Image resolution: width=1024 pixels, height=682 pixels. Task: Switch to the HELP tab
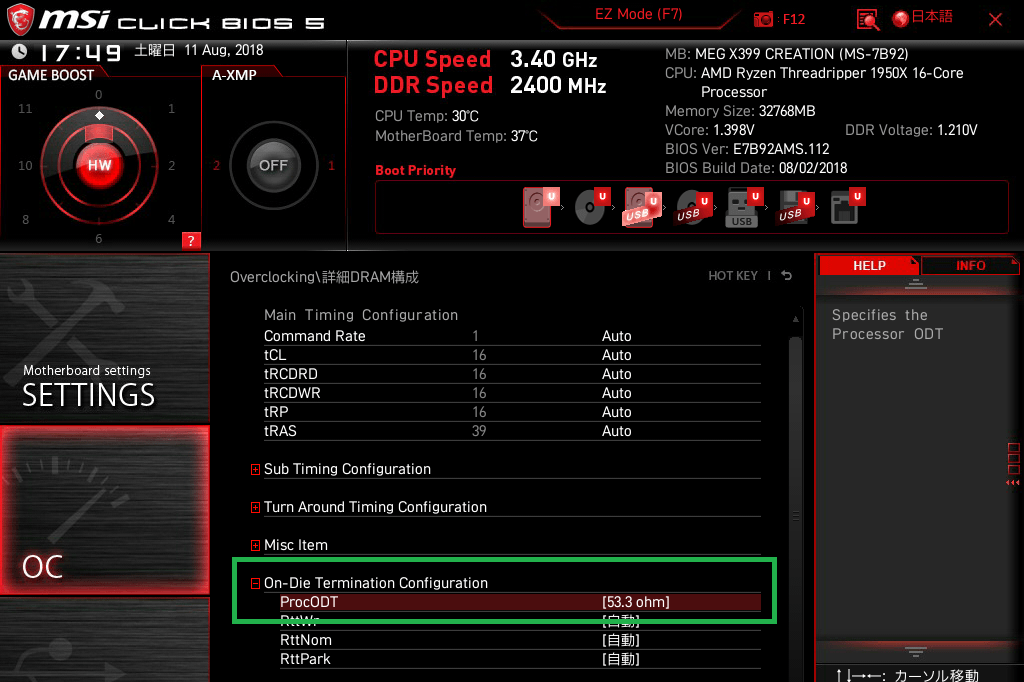pyautogui.click(x=869, y=266)
